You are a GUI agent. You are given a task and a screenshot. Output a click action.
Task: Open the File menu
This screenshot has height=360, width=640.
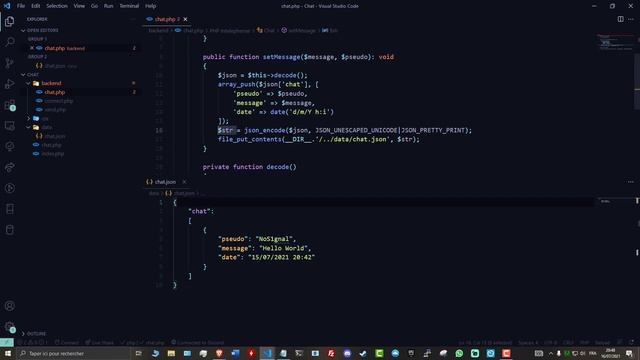[21, 6]
